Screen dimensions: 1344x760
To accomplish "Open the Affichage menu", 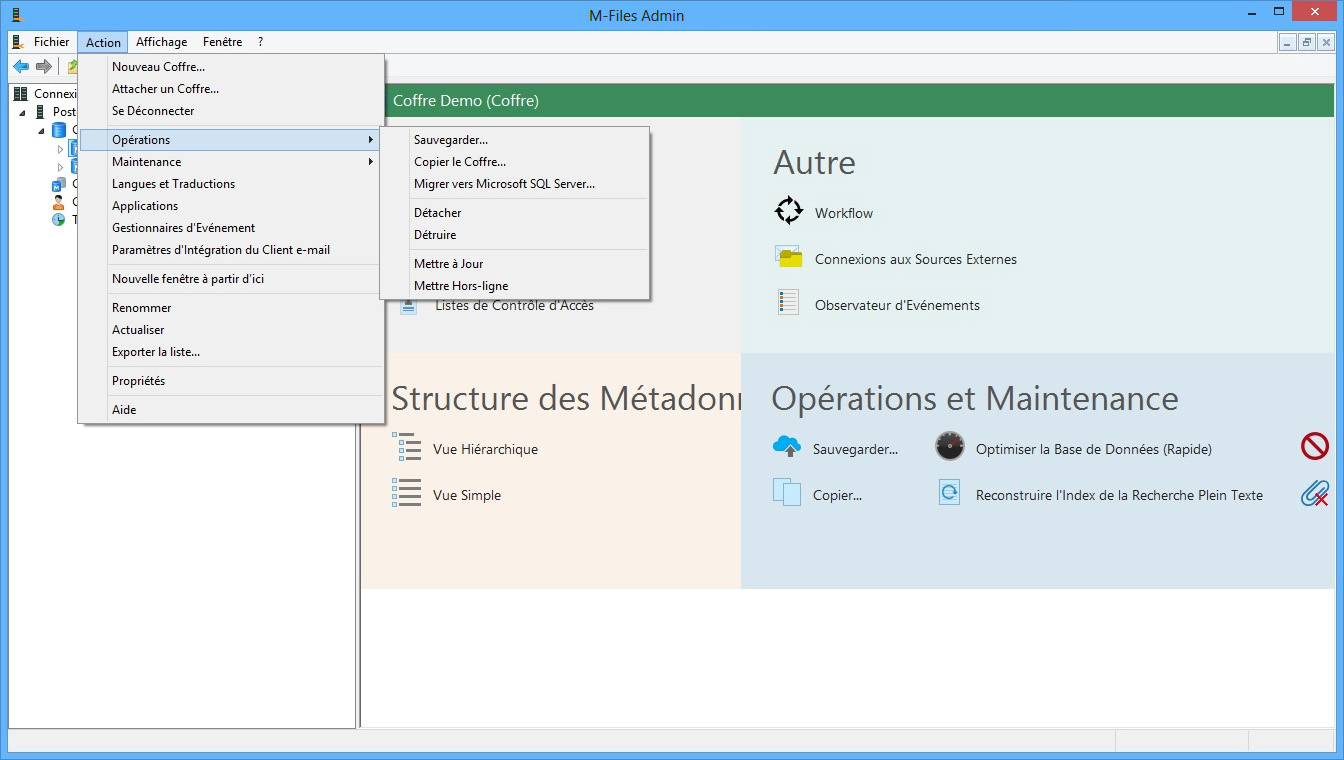I will click(x=161, y=42).
